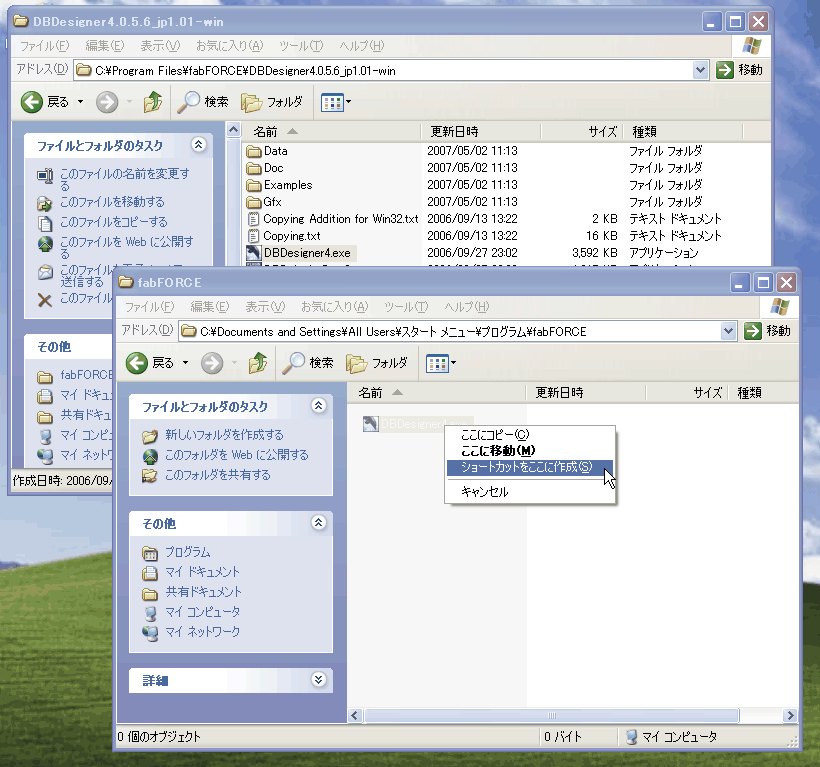Select Gfx folder icon in file list
This screenshot has width=820, height=767.
click(254, 202)
